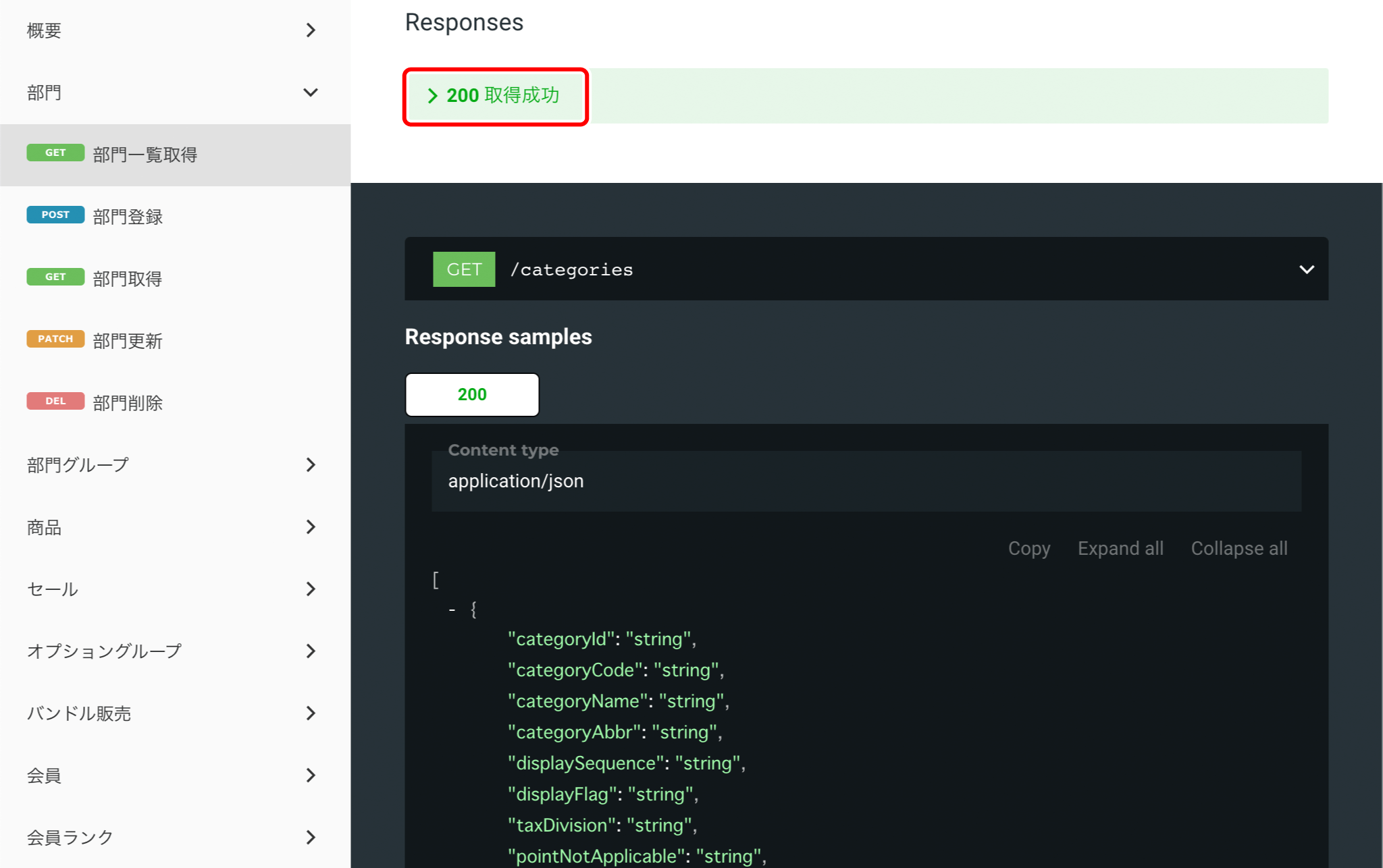1383x868 pixels.
Task: Select the GET badge next to 部門一覧取得
Action: pyautogui.click(x=55, y=154)
